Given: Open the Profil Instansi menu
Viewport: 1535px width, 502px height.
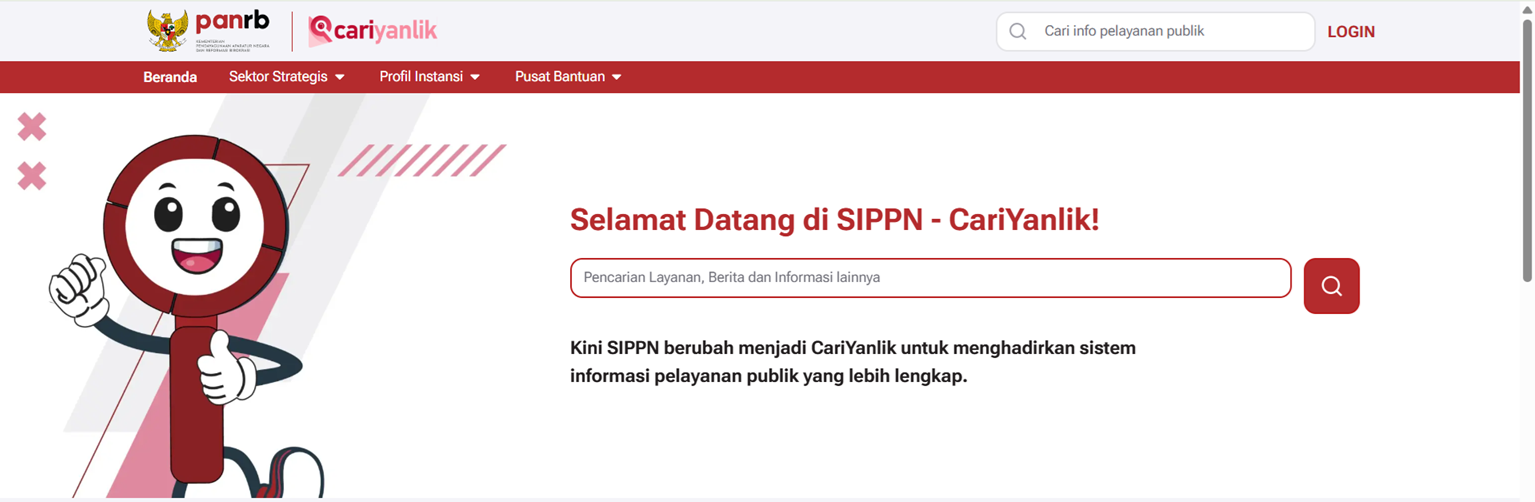Looking at the screenshot, I should point(430,77).
